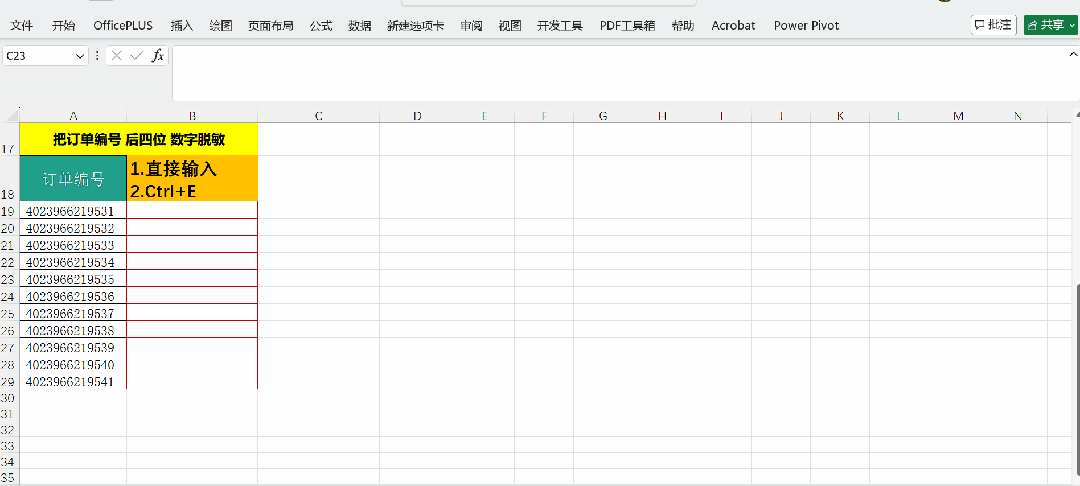This screenshot has height=486, width=1080.
Task: Select row 17 header
Action: coord(10,140)
